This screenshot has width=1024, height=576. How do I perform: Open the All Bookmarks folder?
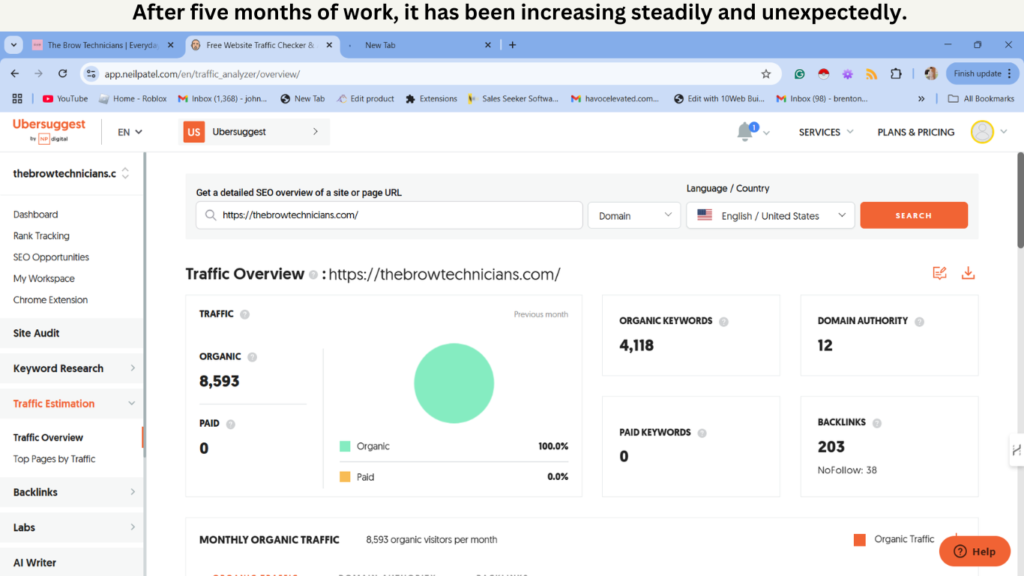coord(981,99)
